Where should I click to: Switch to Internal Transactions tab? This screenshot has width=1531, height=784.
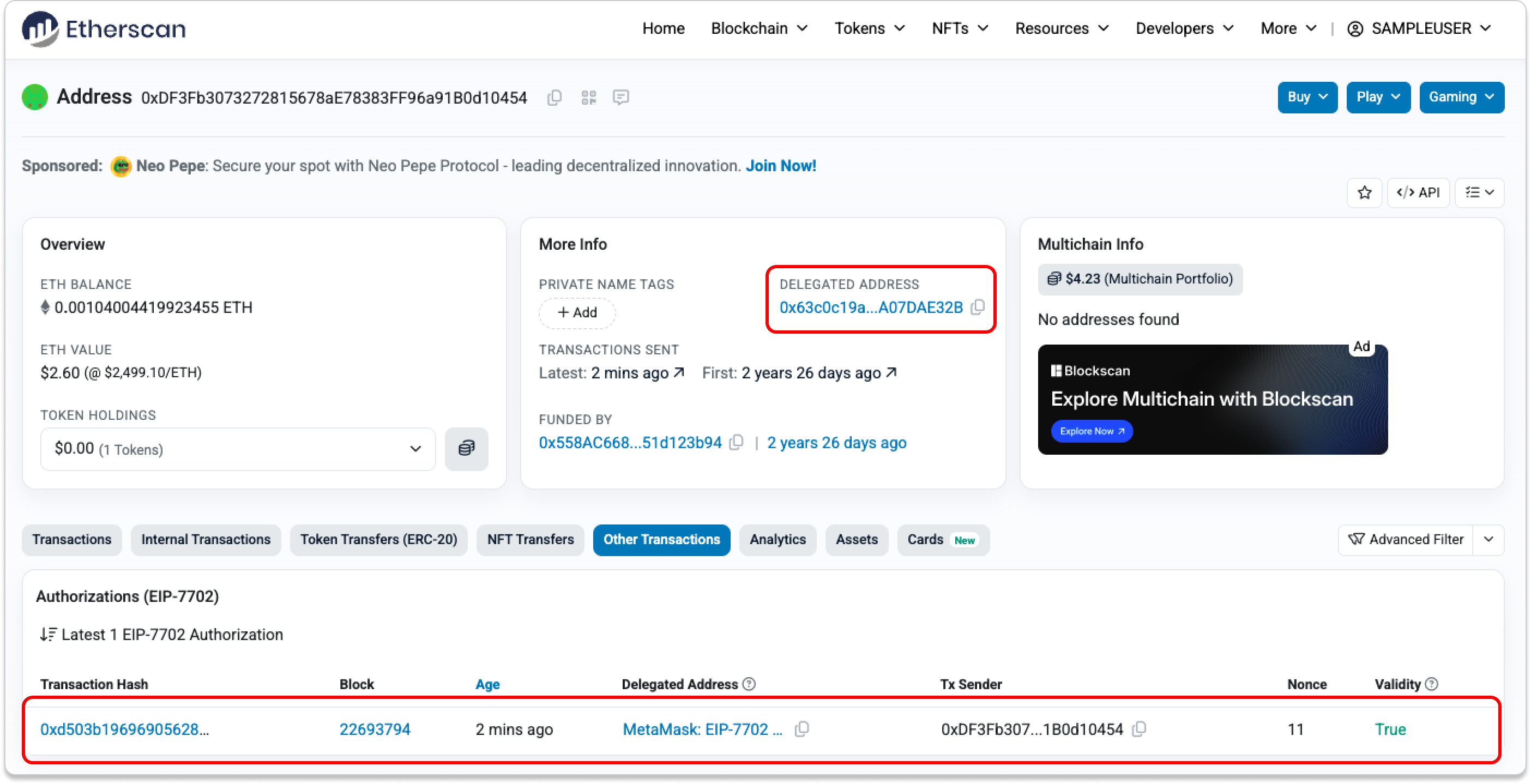206,539
